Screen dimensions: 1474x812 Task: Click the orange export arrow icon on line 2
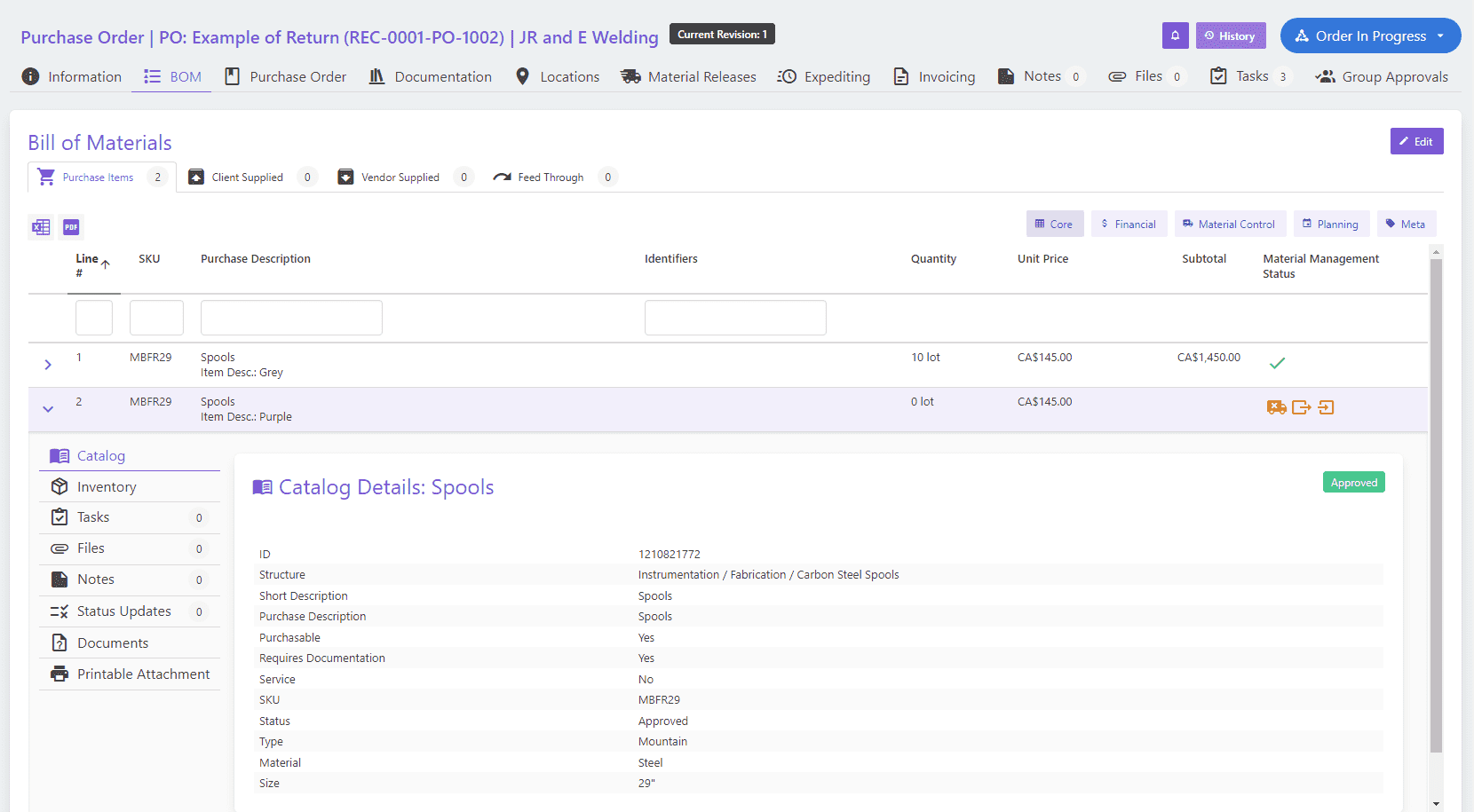[x=1302, y=407]
